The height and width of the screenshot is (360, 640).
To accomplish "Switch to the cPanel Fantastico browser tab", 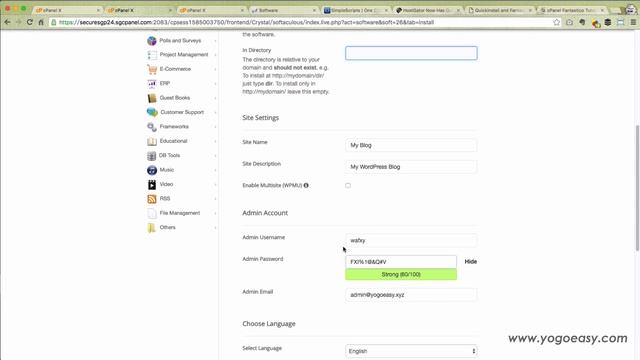I will [571, 10].
